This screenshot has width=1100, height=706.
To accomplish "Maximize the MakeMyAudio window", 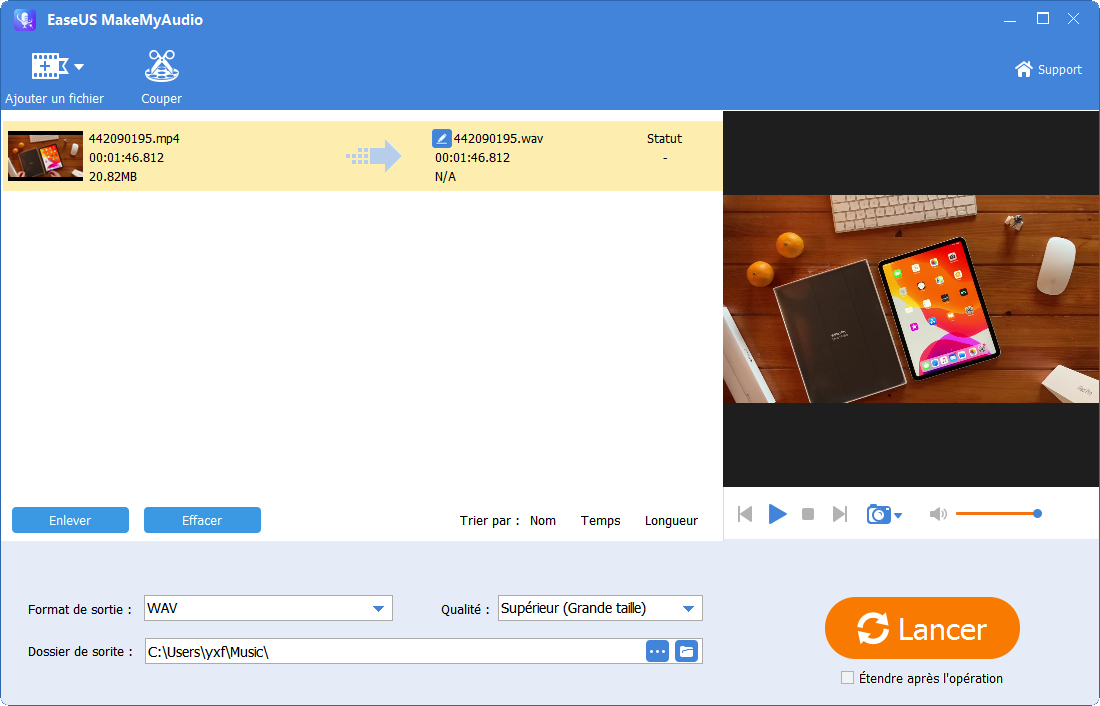I will (x=1043, y=19).
